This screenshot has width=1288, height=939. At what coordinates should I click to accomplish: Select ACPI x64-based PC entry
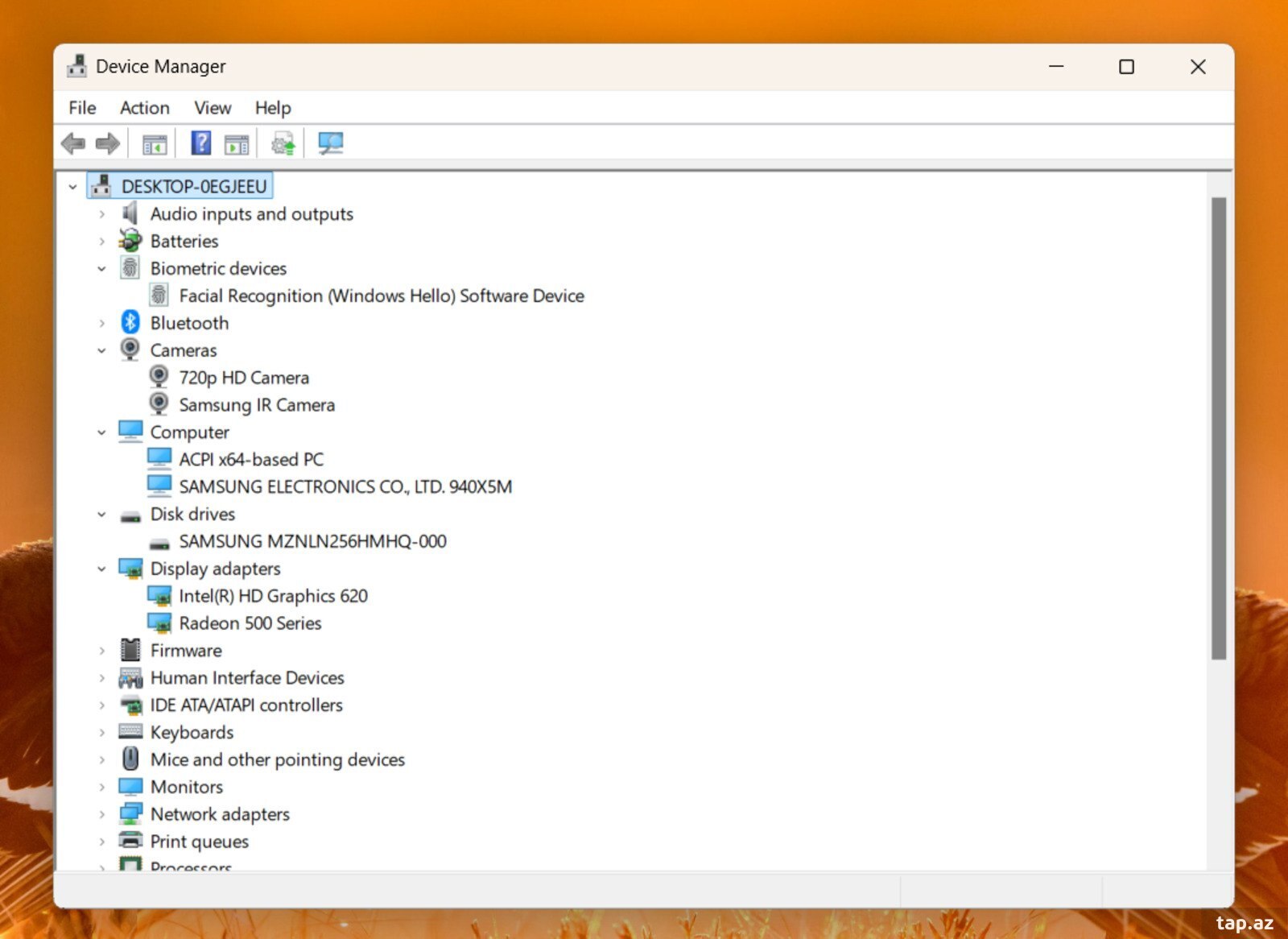(251, 459)
